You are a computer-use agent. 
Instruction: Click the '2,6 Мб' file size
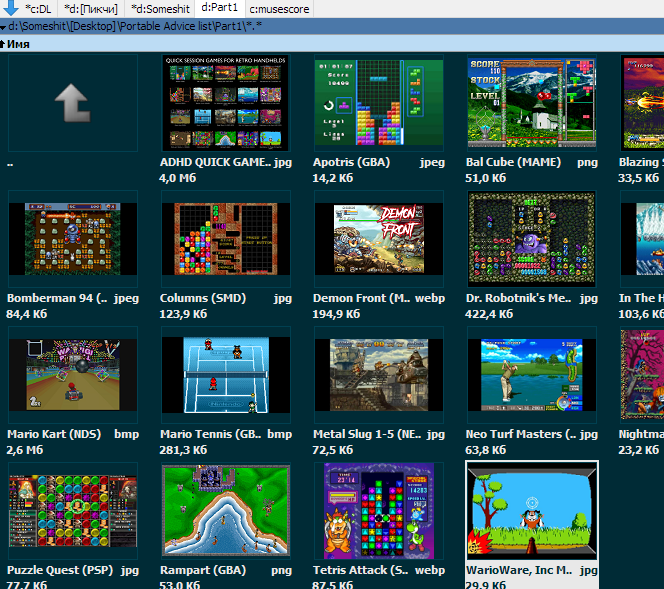click(25, 450)
